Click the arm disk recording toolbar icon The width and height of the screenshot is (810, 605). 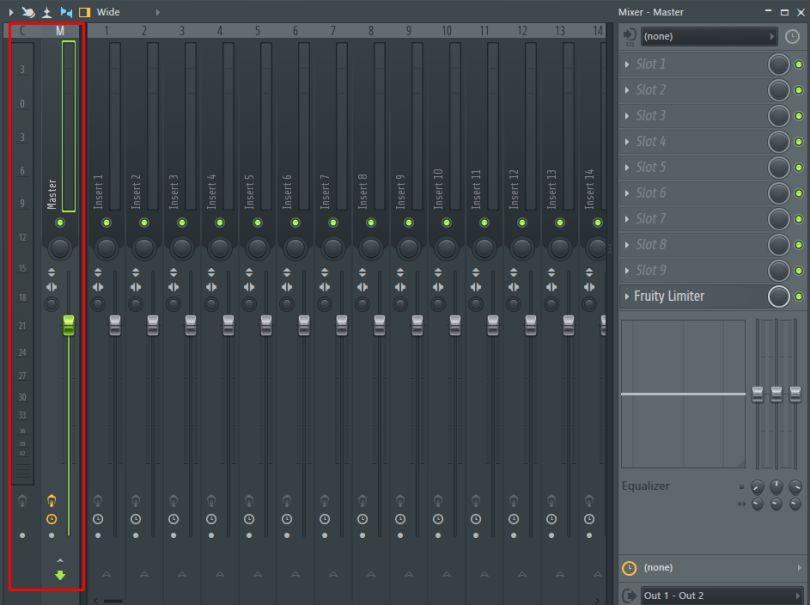47,12
